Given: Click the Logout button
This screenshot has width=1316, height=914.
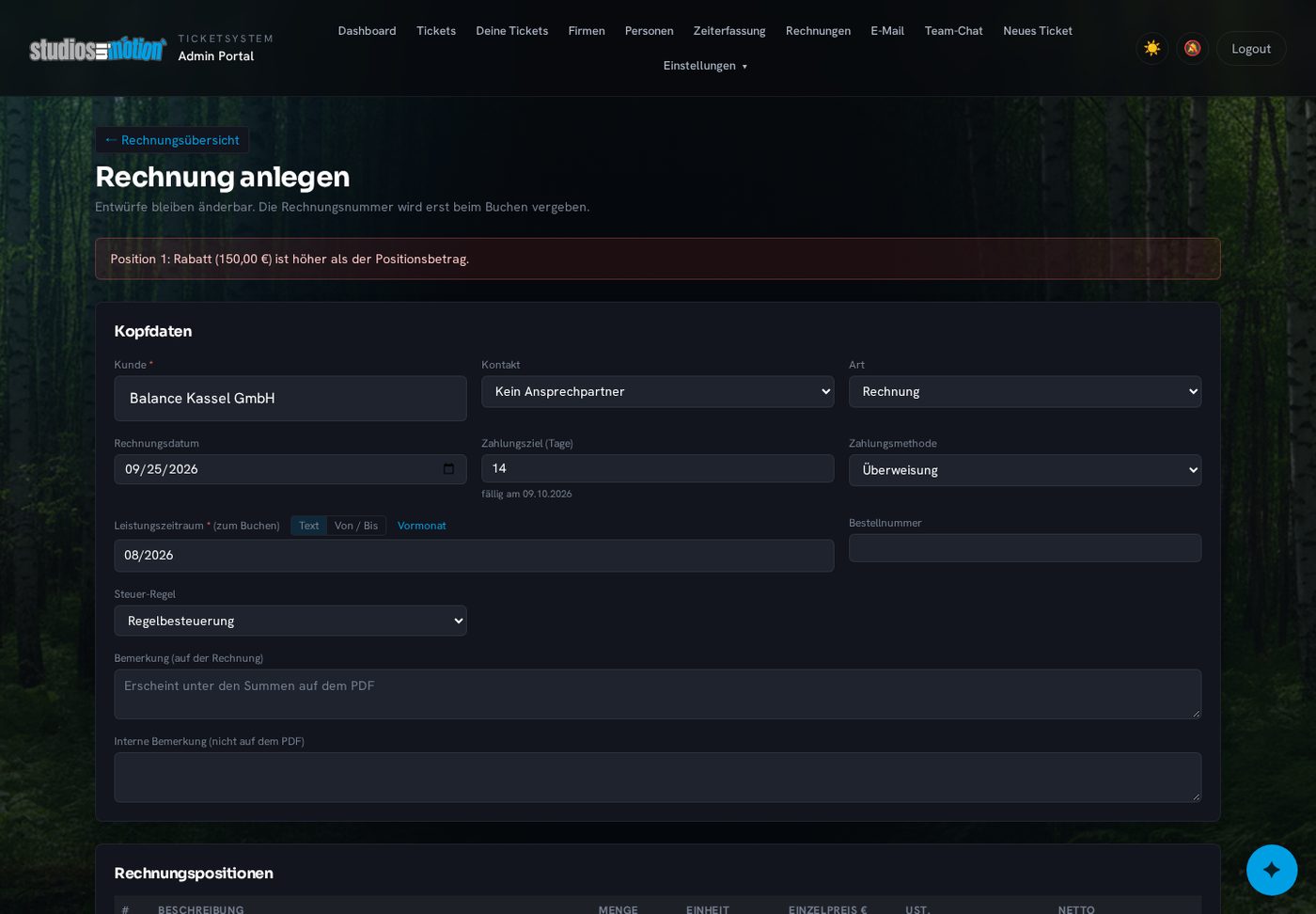Looking at the screenshot, I should click(x=1251, y=49).
